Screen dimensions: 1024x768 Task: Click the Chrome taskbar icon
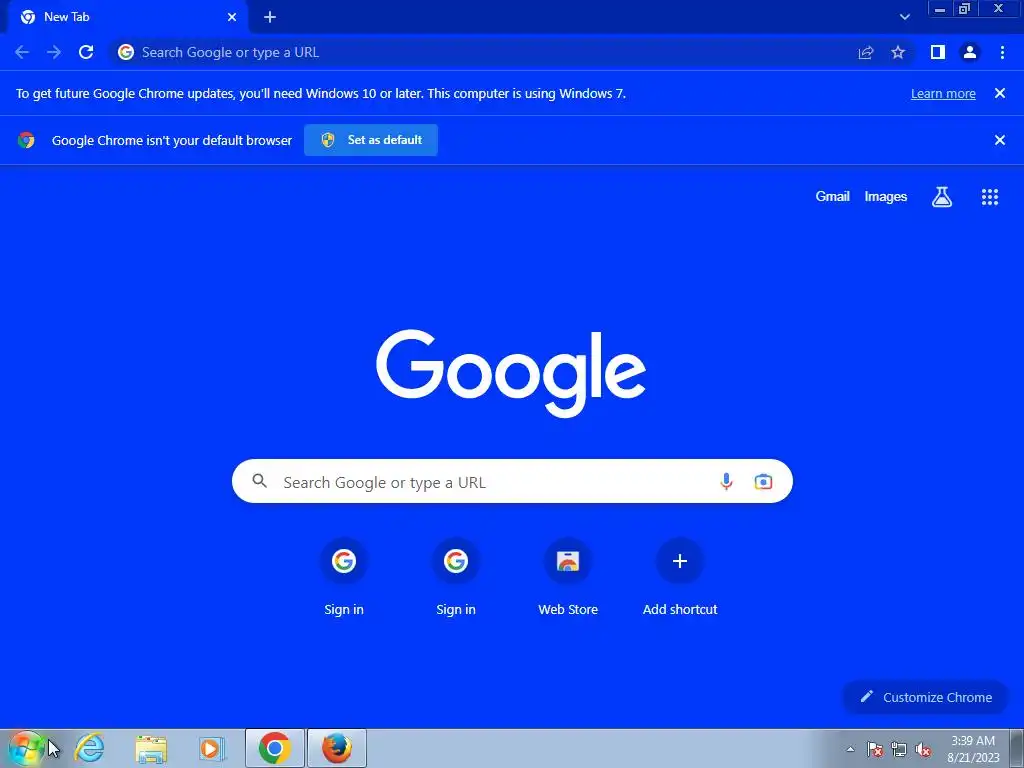274,748
